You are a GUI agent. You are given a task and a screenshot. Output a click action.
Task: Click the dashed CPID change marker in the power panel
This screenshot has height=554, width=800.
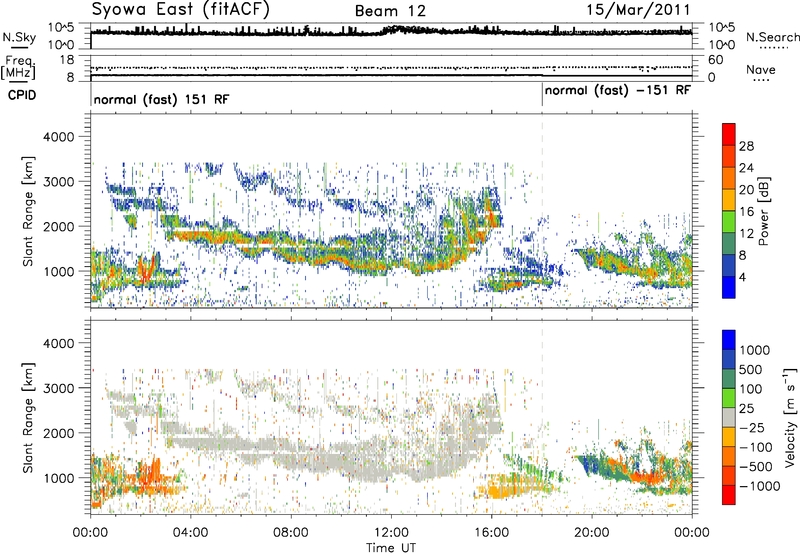[x=542, y=210]
